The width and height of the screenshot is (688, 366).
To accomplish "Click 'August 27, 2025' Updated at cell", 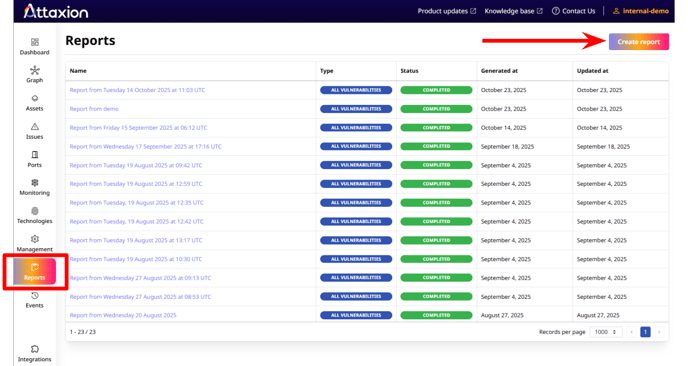I will [598, 316].
